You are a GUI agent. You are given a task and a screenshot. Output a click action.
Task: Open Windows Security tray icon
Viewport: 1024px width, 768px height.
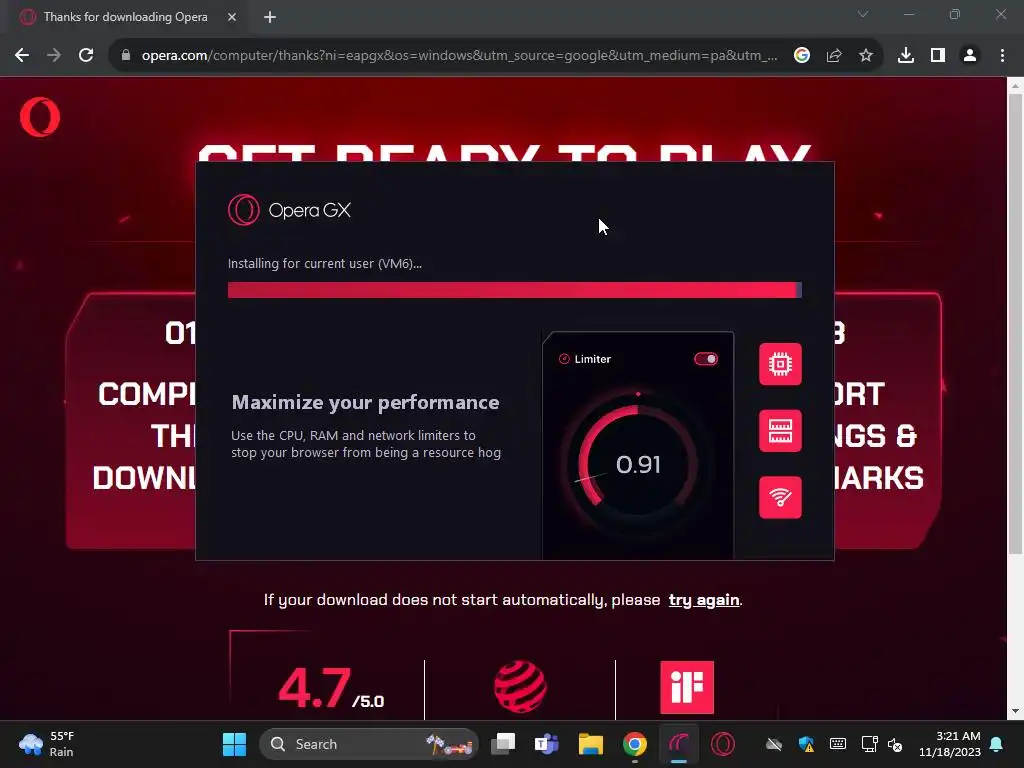point(807,744)
